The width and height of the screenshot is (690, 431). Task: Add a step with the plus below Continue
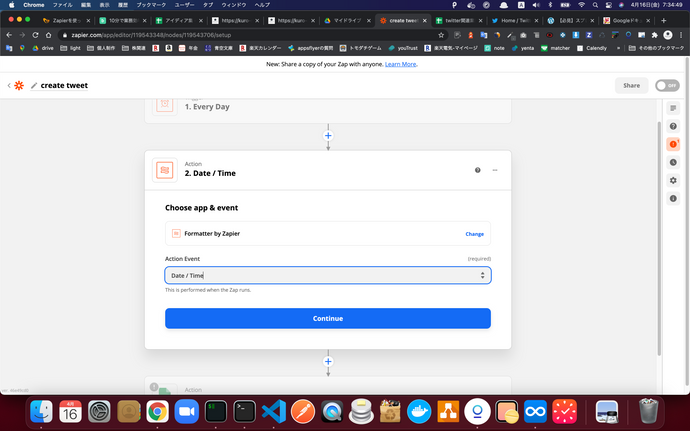click(328, 361)
